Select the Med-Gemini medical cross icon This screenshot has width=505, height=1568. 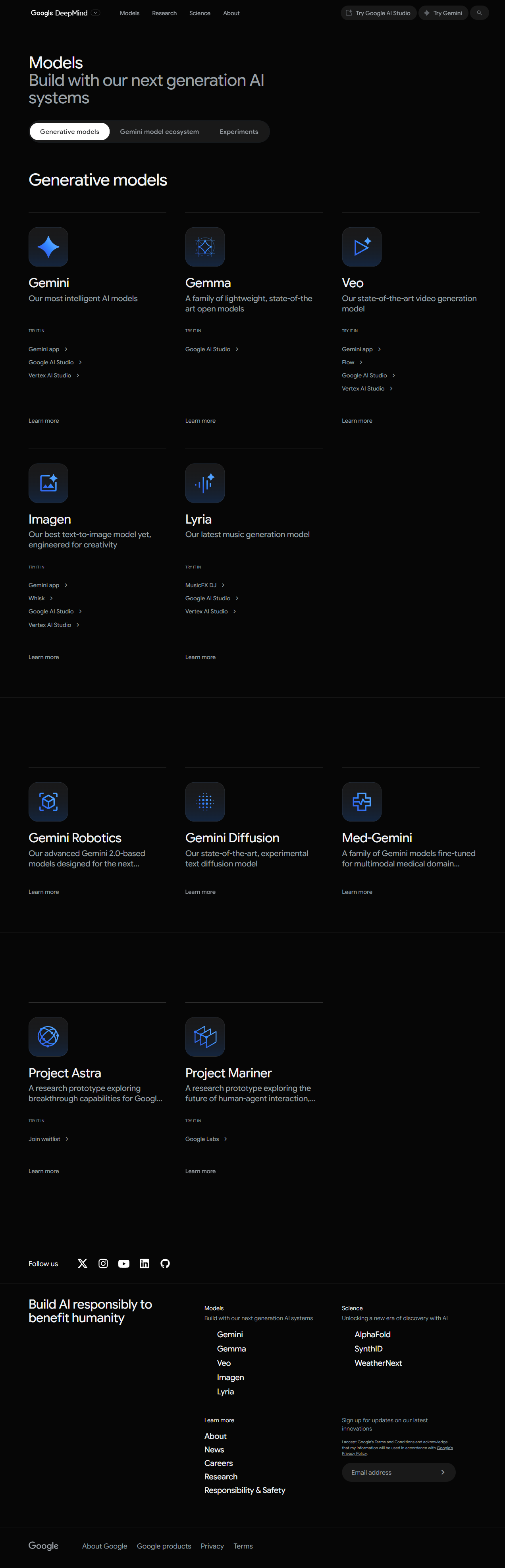[361, 802]
